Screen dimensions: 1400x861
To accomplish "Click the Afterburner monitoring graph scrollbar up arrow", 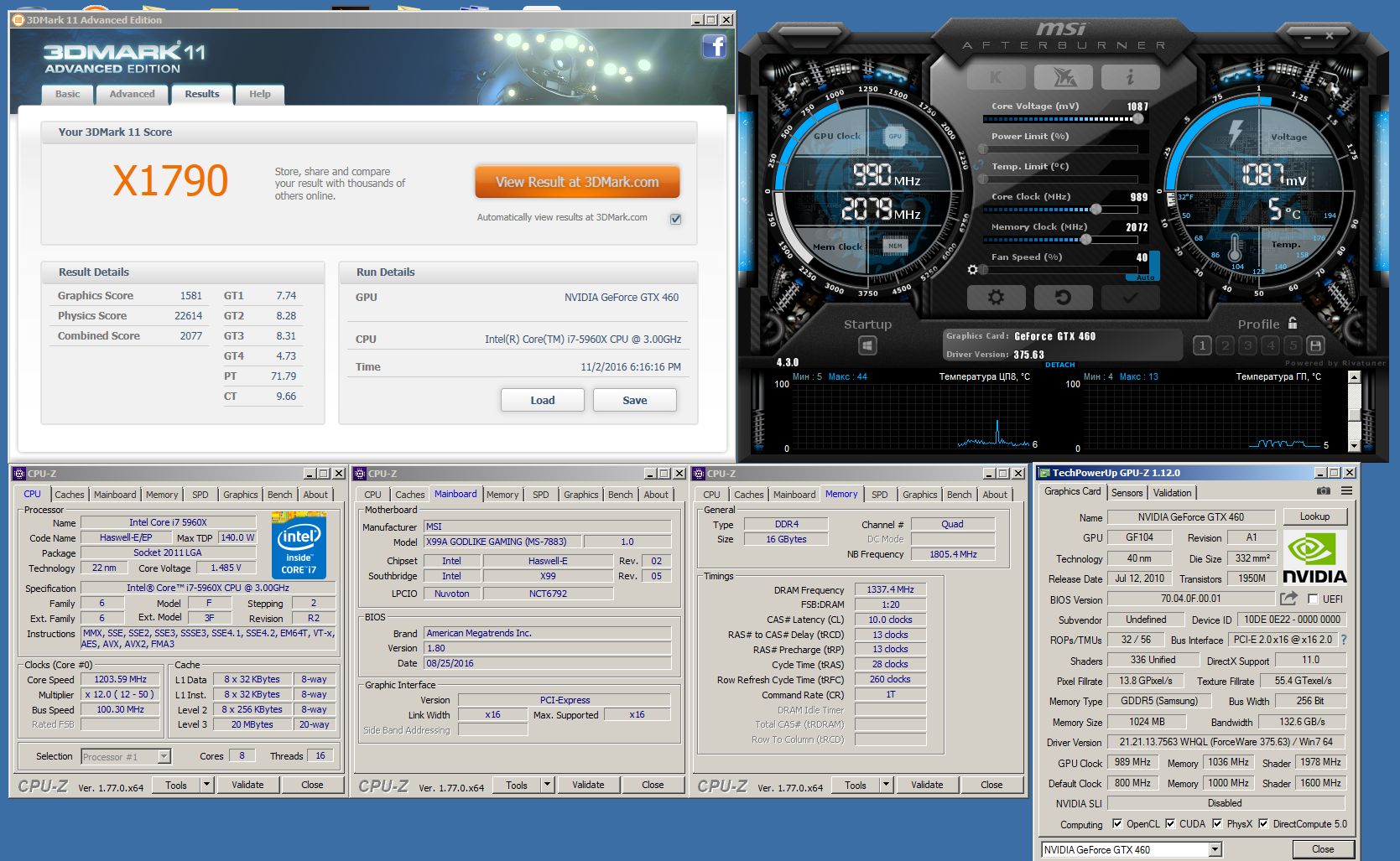I will click(x=1353, y=377).
